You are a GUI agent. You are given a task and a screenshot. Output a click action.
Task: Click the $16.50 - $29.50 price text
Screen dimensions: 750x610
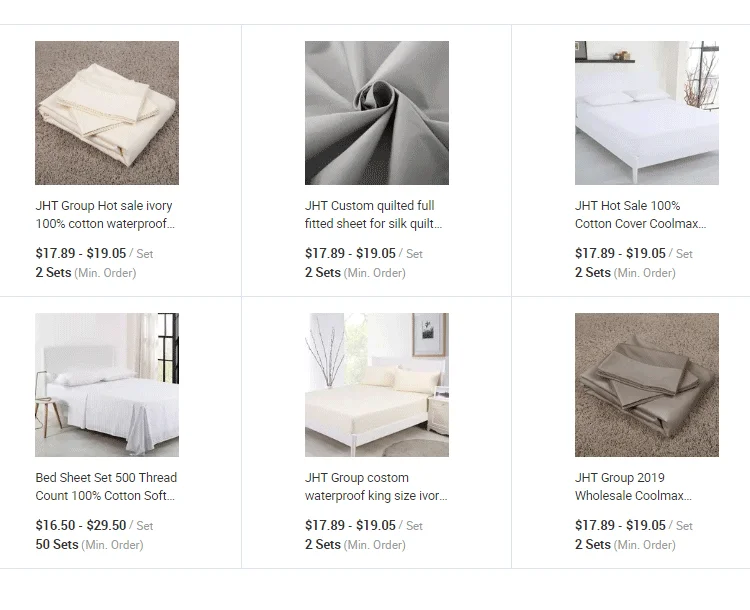click(81, 525)
